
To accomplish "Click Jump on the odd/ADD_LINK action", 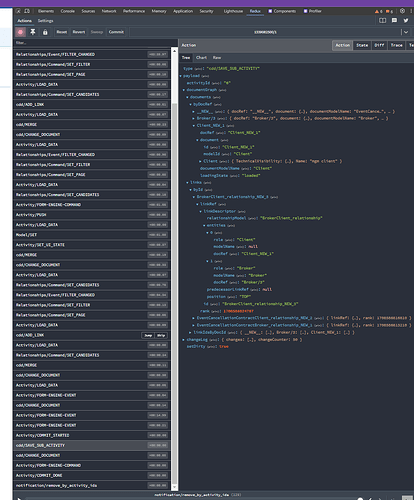I will click(148, 335).
